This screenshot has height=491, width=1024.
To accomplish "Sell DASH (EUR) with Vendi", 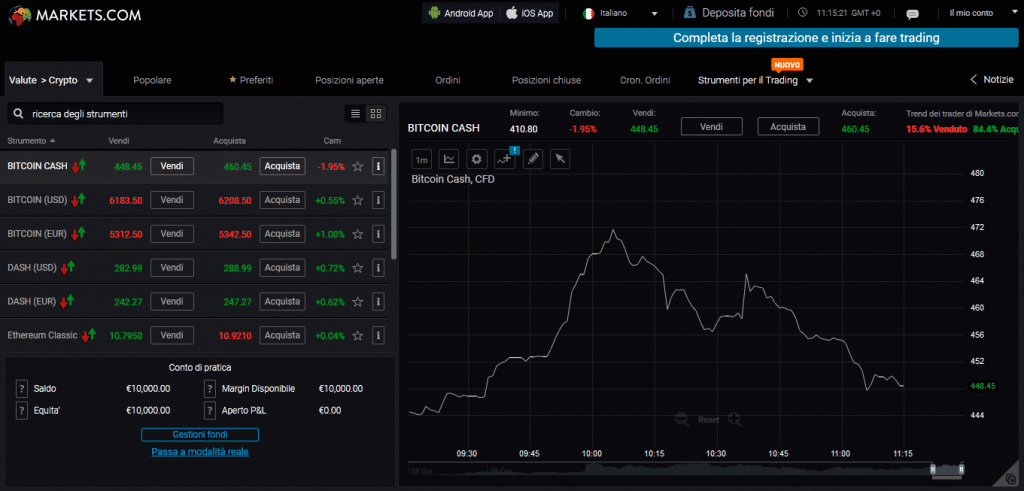I will click(172, 302).
